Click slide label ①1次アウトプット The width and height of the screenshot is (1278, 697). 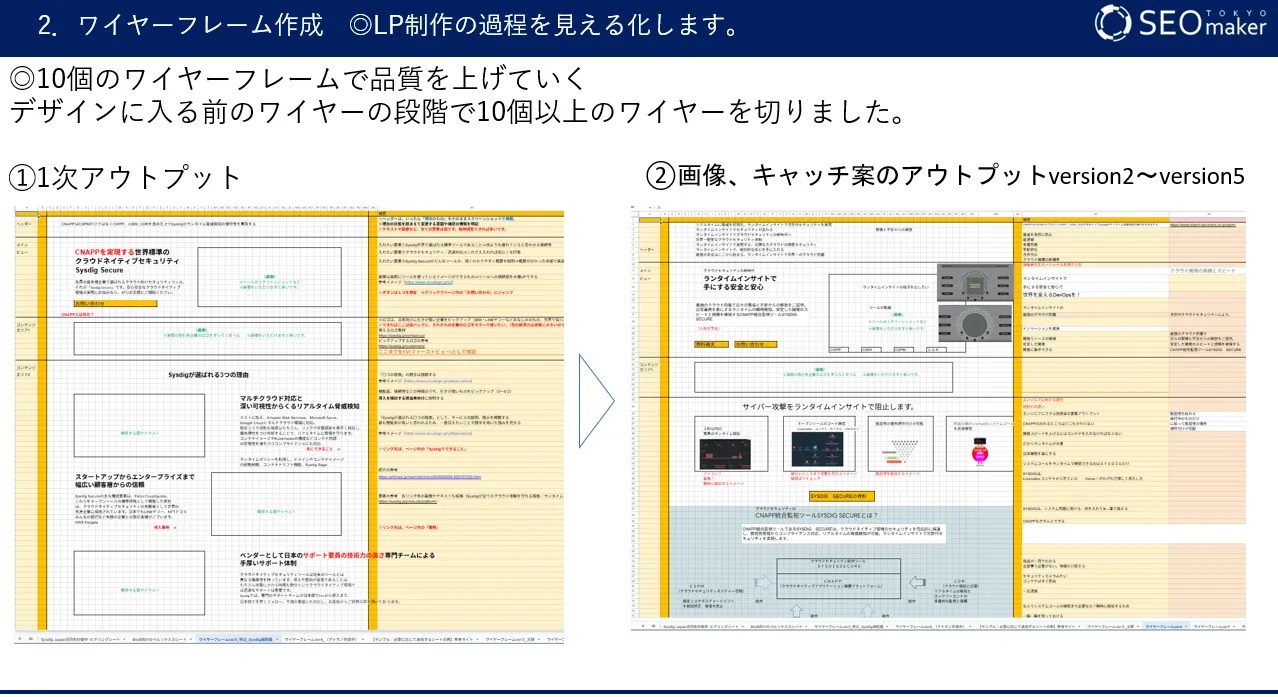[126, 178]
